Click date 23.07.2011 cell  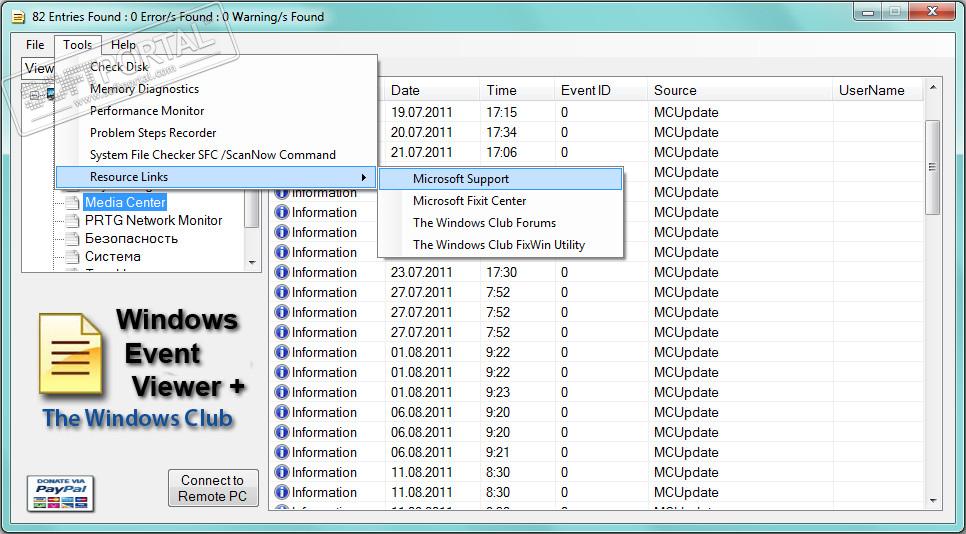click(x=421, y=272)
